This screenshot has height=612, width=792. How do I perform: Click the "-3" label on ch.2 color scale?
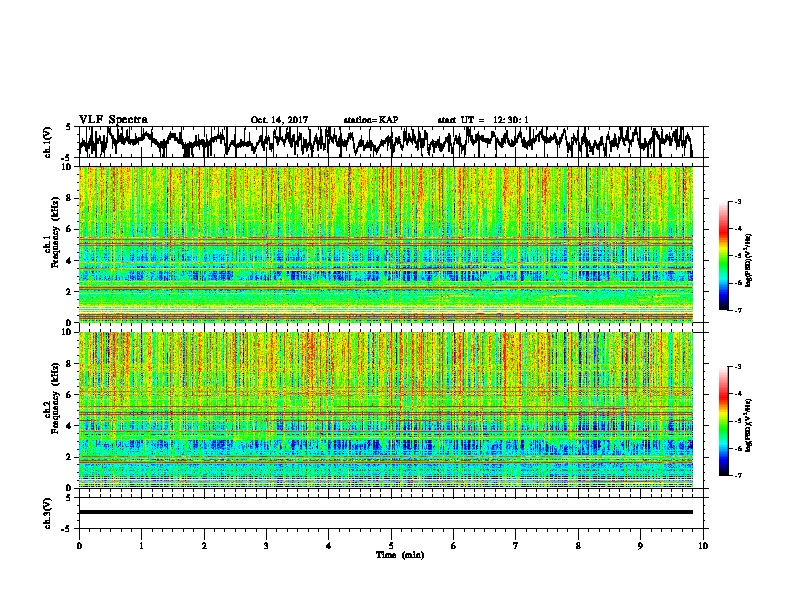pyautogui.click(x=738, y=367)
